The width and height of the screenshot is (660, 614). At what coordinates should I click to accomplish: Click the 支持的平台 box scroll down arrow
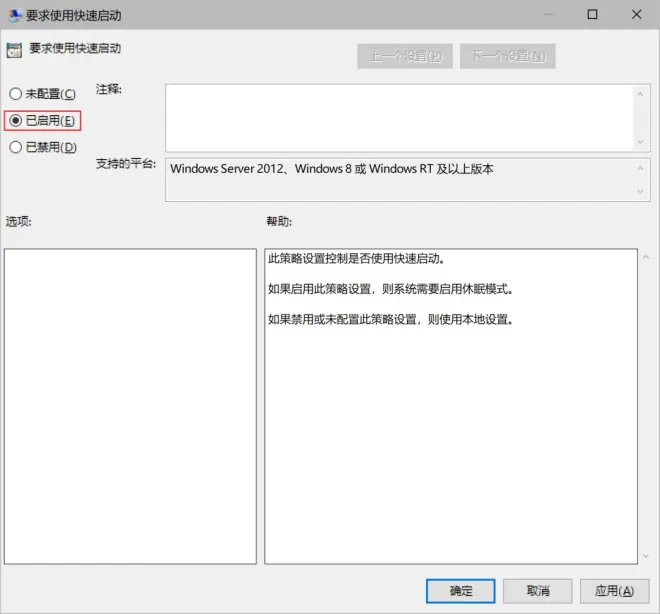640,191
